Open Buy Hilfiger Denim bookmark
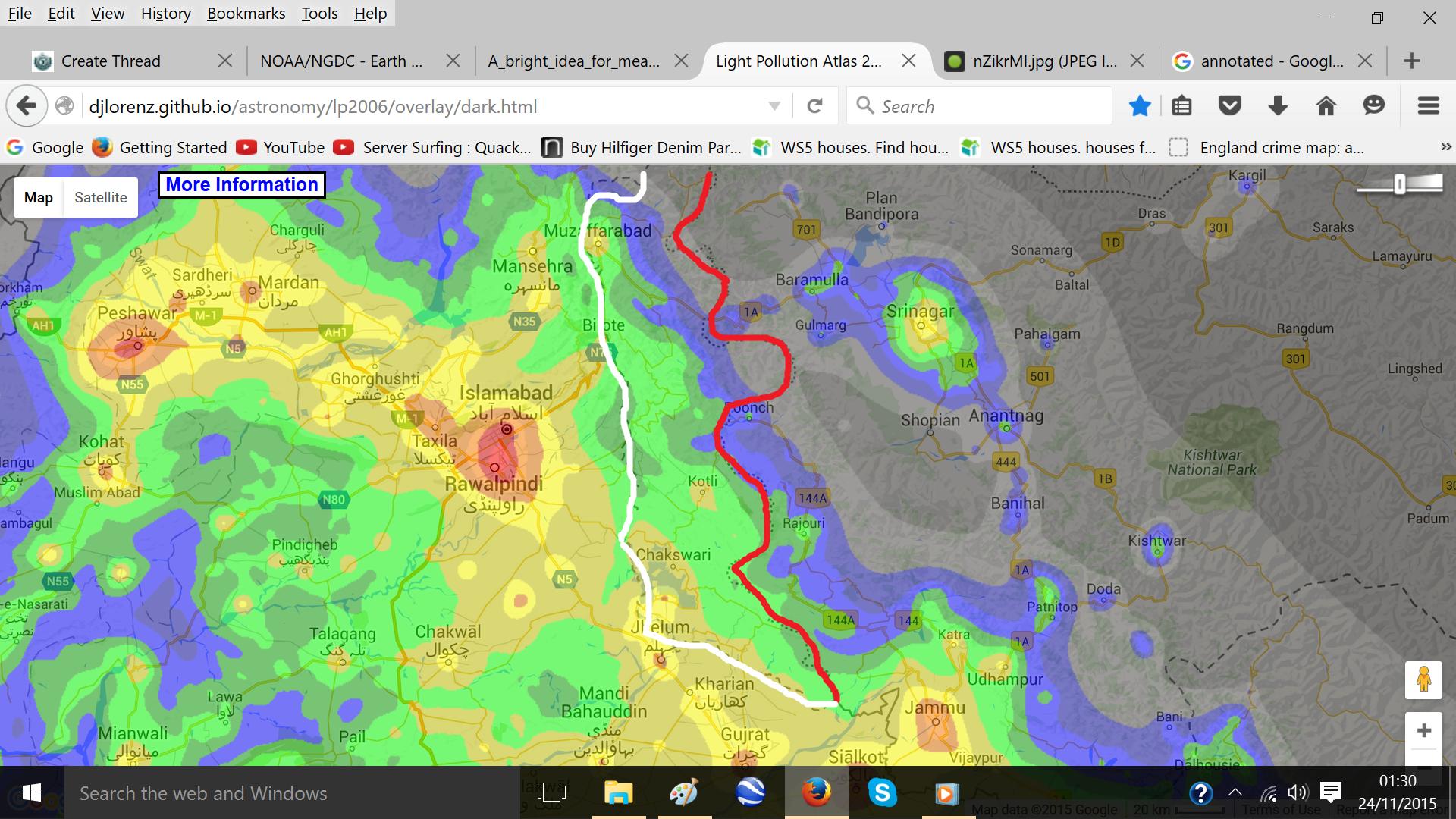Screen dimensions: 1456x819 pos(642,147)
